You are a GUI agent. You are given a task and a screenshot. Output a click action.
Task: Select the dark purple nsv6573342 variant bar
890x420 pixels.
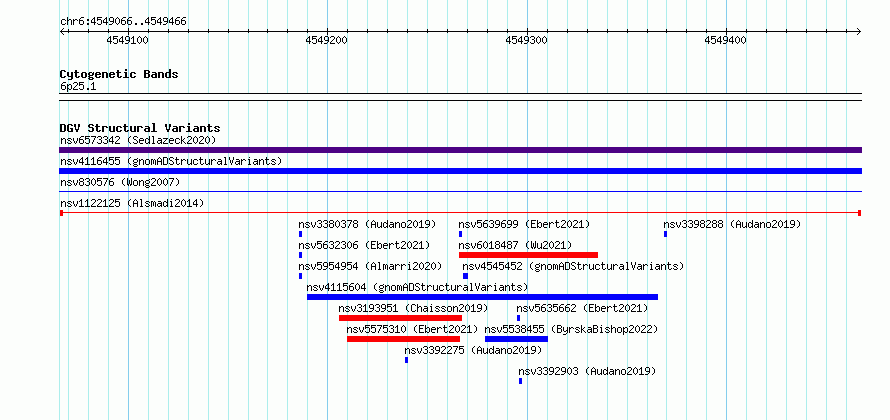(460, 150)
